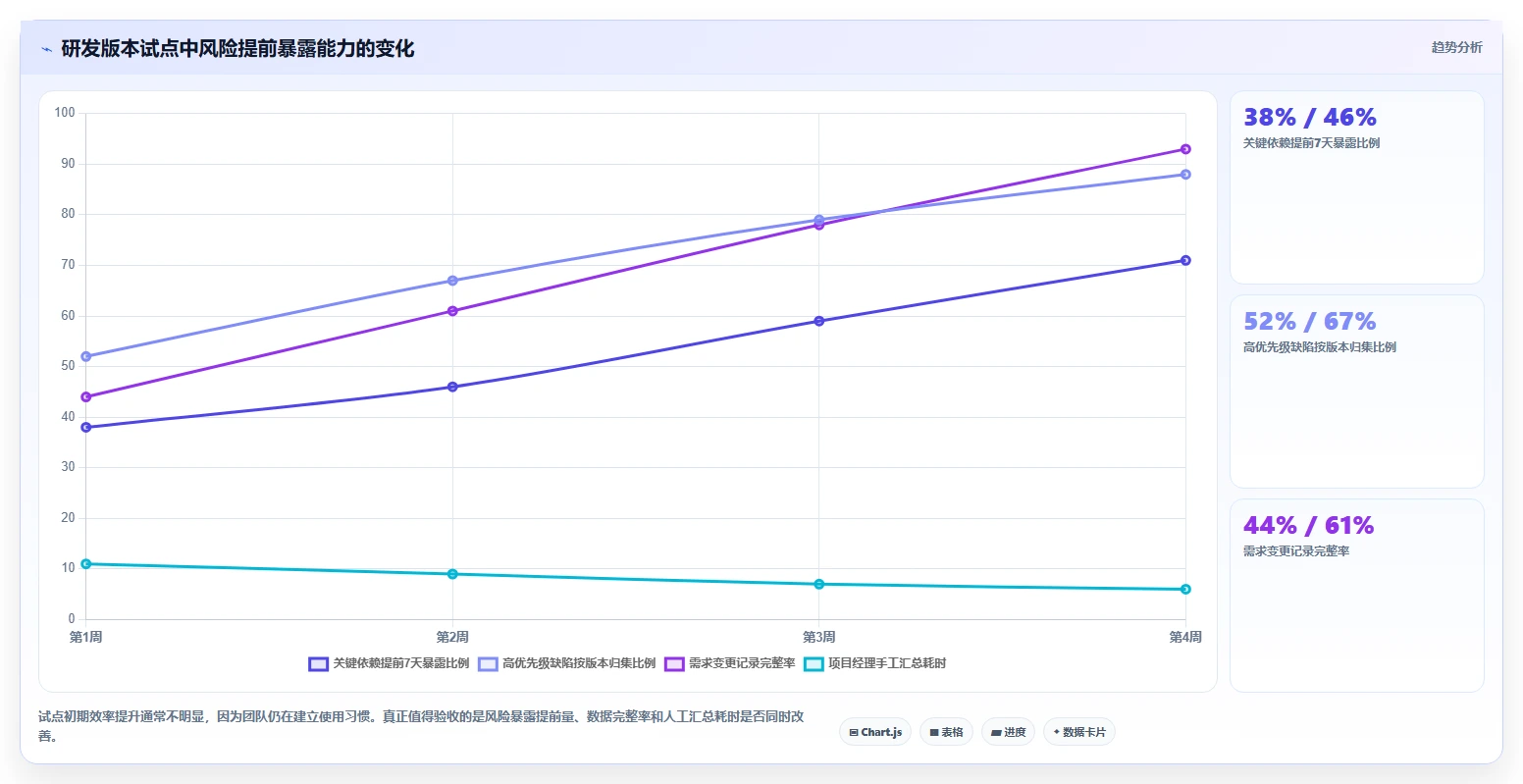Viewport: 1523px width, 784px height.
Task: Click the week 1 data point at 52
Action: click(86, 356)
